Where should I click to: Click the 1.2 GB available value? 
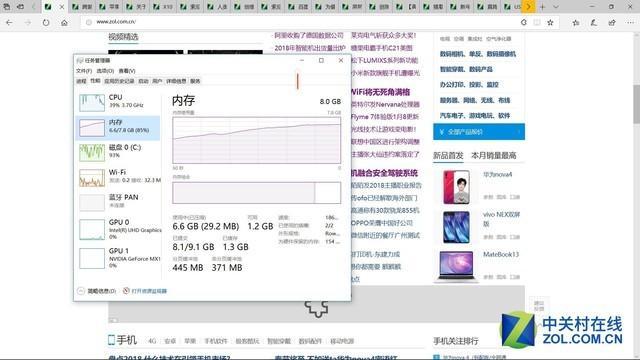260,226
